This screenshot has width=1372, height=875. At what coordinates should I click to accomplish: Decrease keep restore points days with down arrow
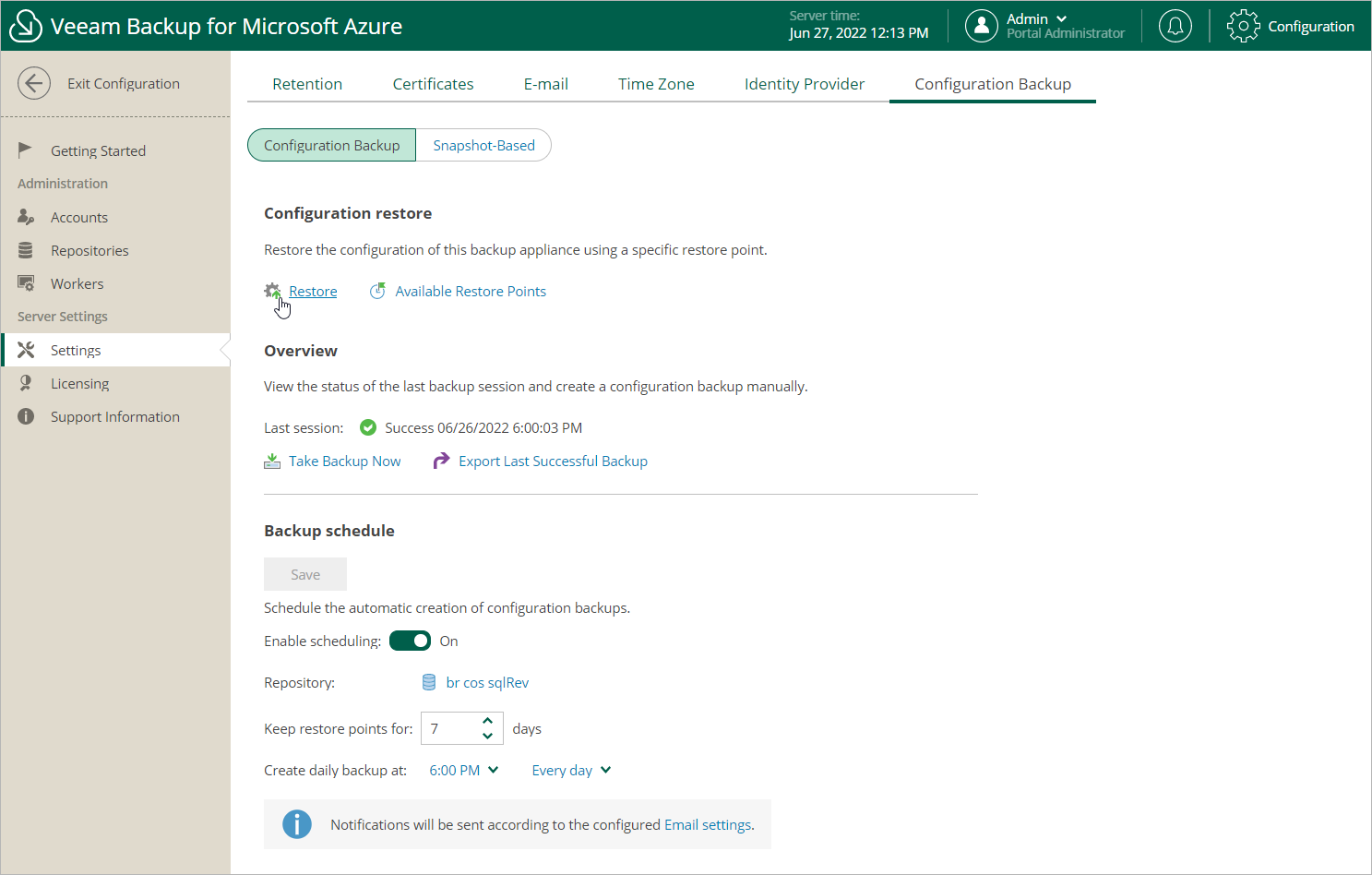487,736
